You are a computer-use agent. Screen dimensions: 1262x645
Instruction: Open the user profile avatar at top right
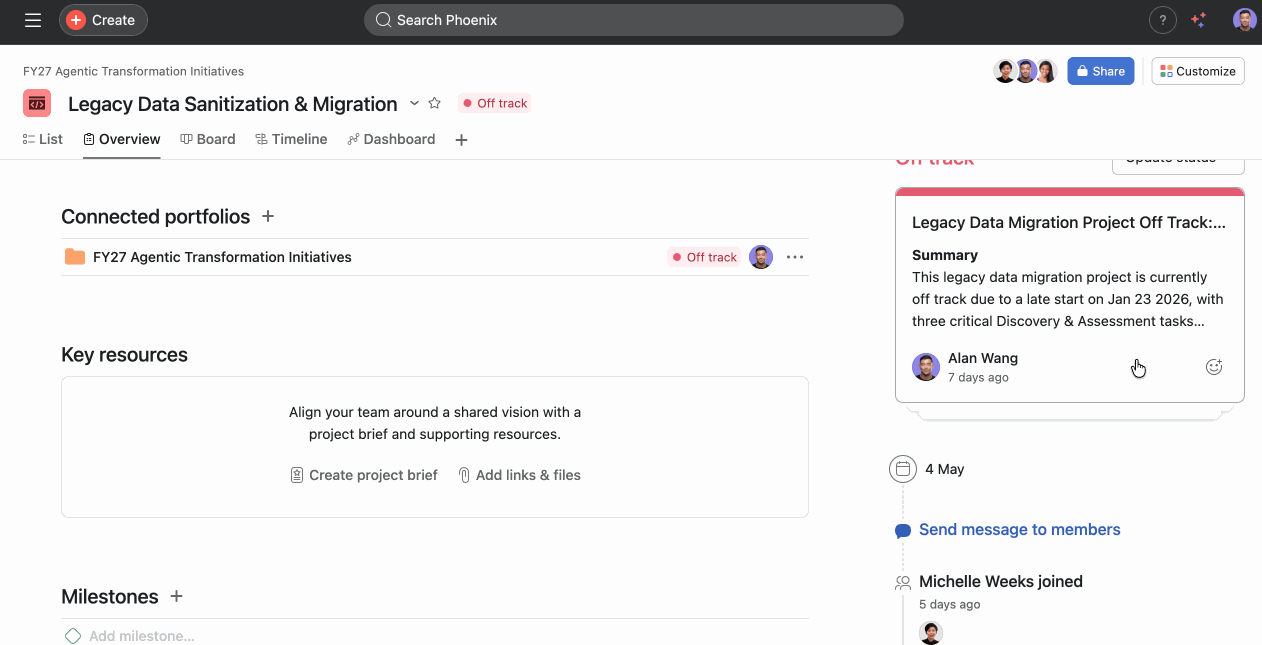1244,20
